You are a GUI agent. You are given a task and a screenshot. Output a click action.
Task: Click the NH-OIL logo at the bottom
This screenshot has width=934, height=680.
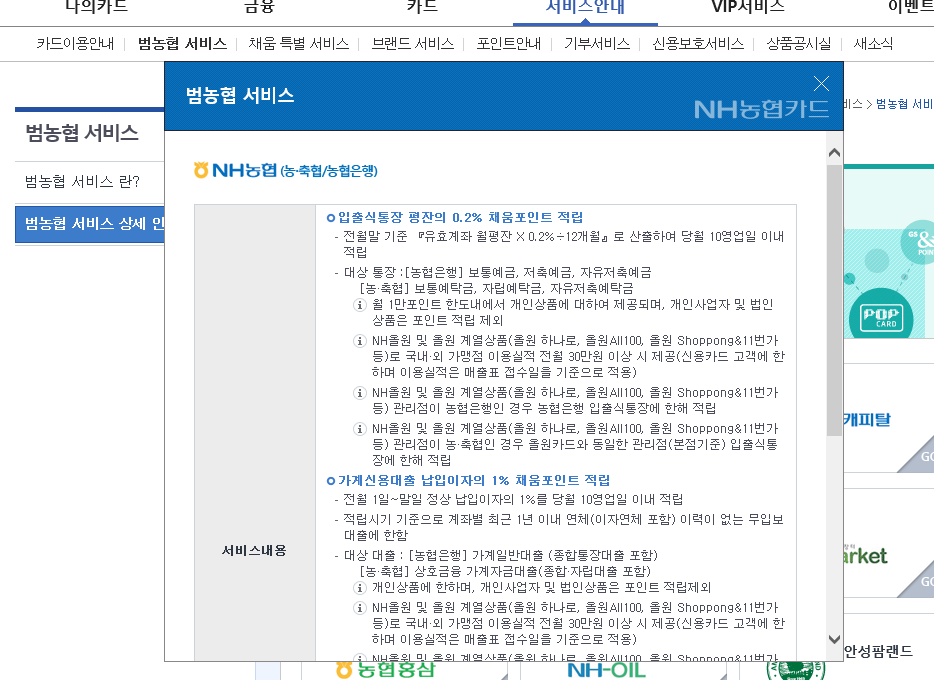pos(607,669)
